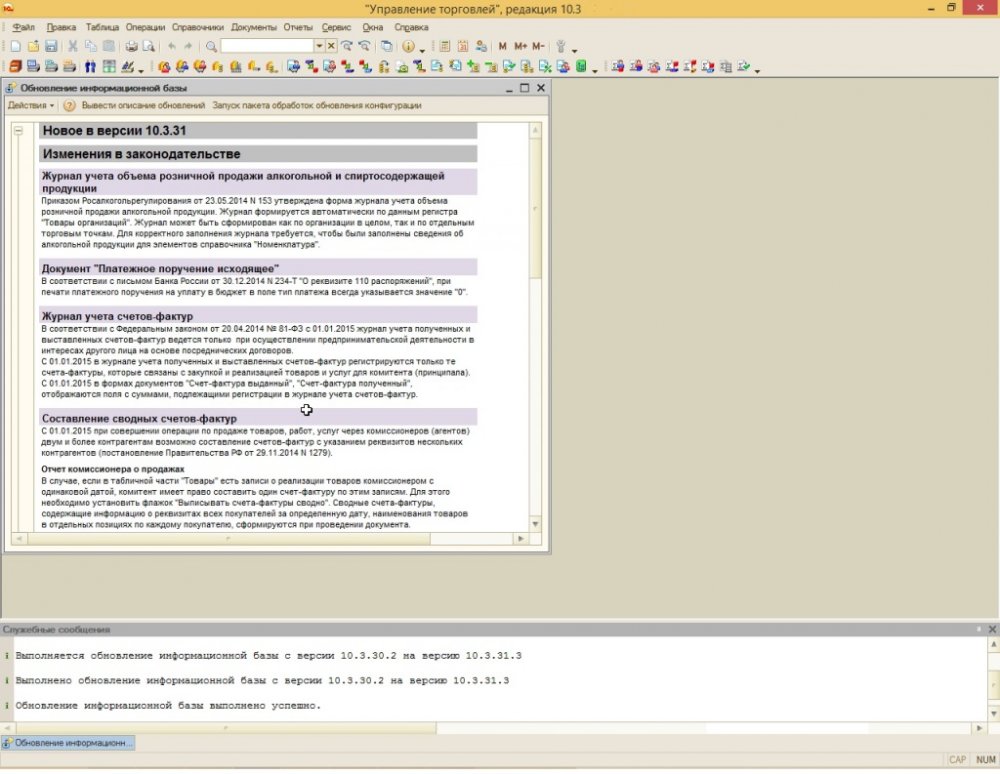Click Запуск пакета обработок обновления конфигурации
Screen dimensions: 1000x774
pyautogui.click(x=317, y=105)
